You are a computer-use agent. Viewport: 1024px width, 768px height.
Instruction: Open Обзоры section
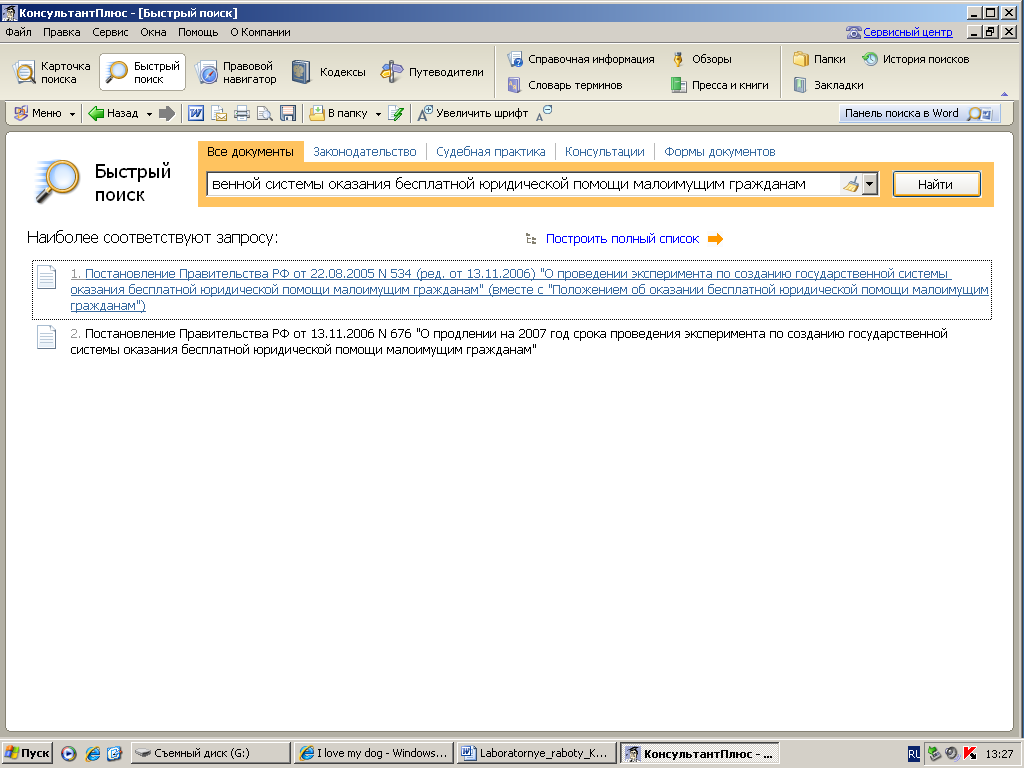point(702,59)
